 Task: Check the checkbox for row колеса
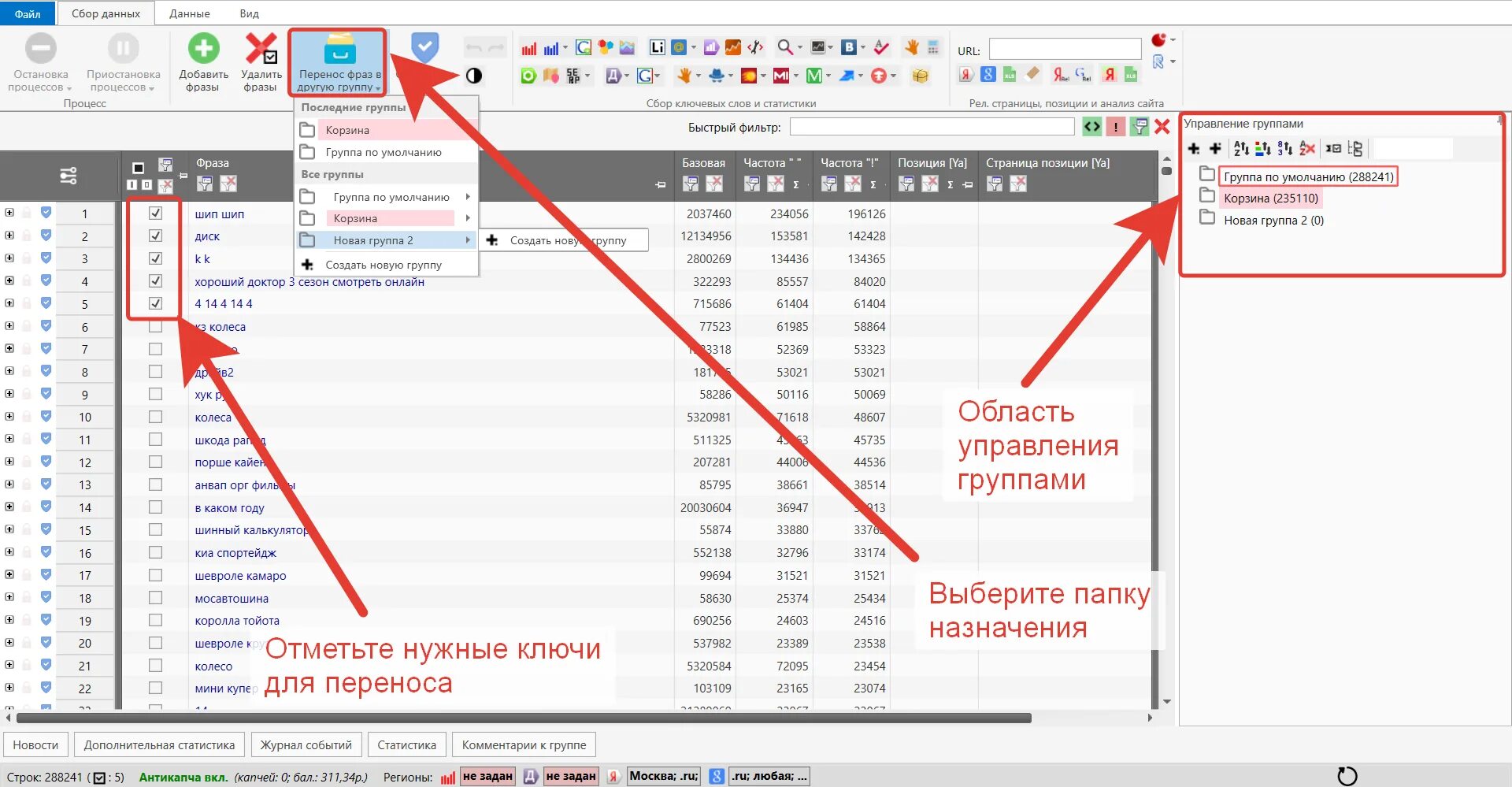pos(155,417)
